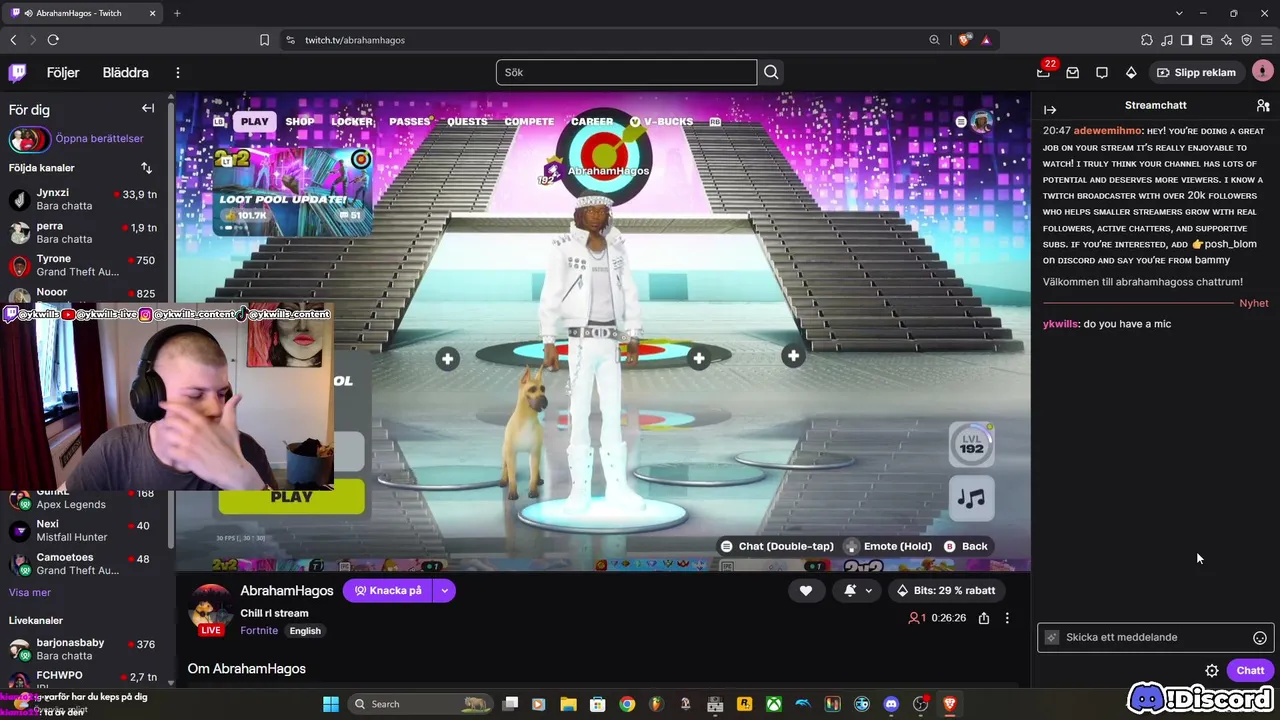This screenshot has height=720, width=1280.
Task: Zoom the page with address-bar magnifier
Action: point(934,40)
